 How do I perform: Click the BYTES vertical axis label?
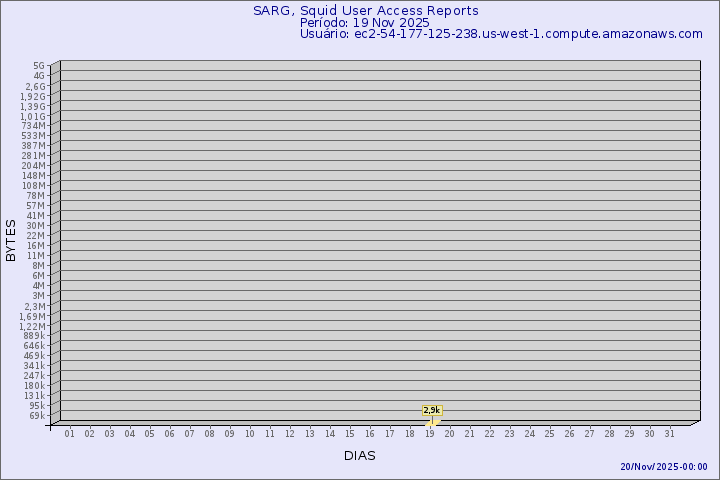(x=11, y=240)
